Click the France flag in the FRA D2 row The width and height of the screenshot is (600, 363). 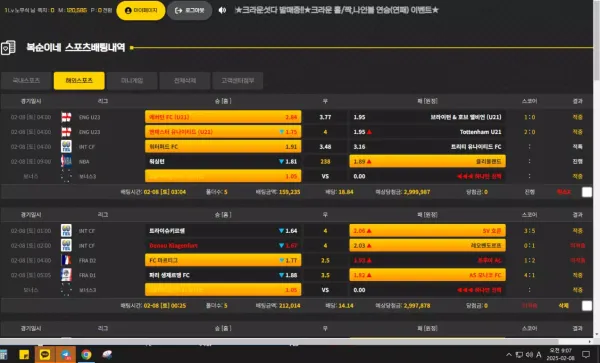(x=66, y=260)
